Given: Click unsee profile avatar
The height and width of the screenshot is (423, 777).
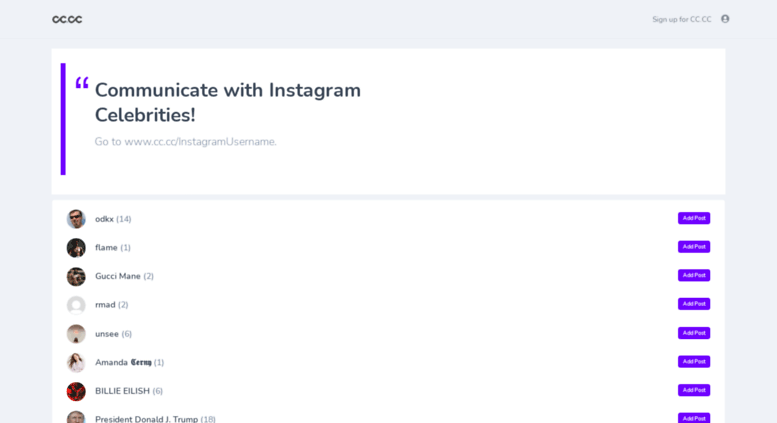Looking at the screenshot, I should [76, 334].
